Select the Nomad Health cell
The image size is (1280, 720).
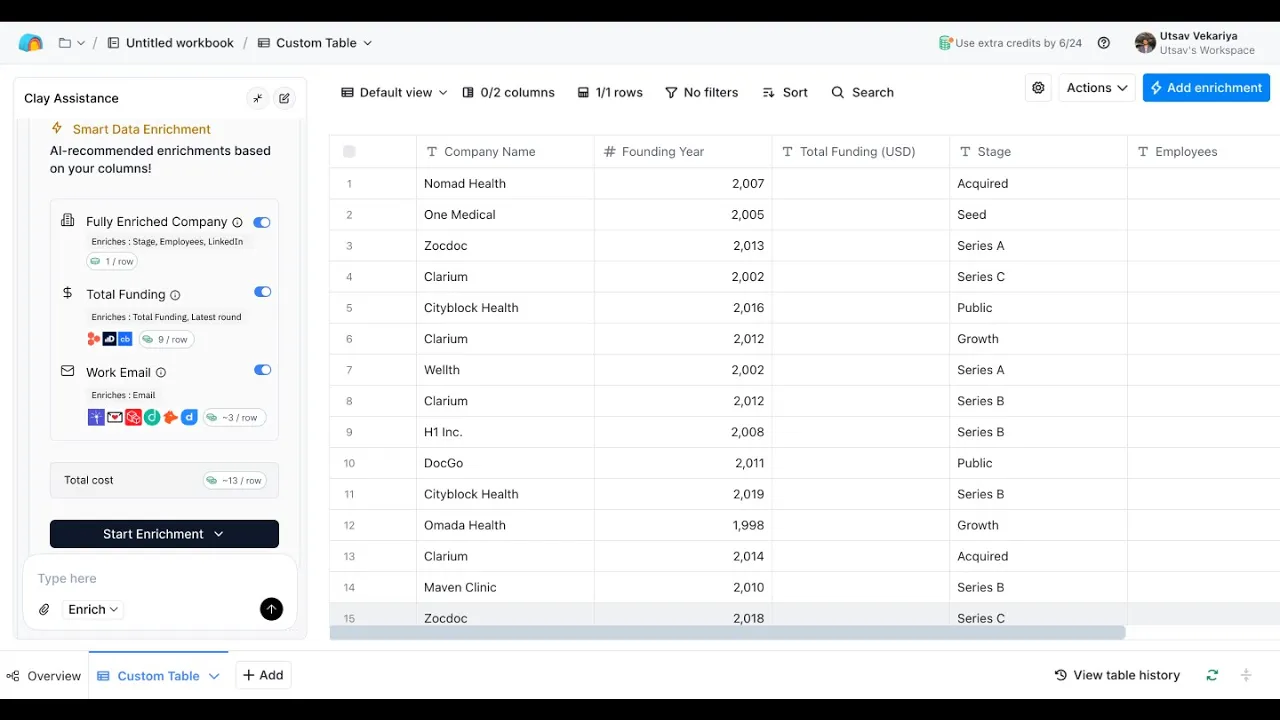pyautogui.click(x=505, y=184)
